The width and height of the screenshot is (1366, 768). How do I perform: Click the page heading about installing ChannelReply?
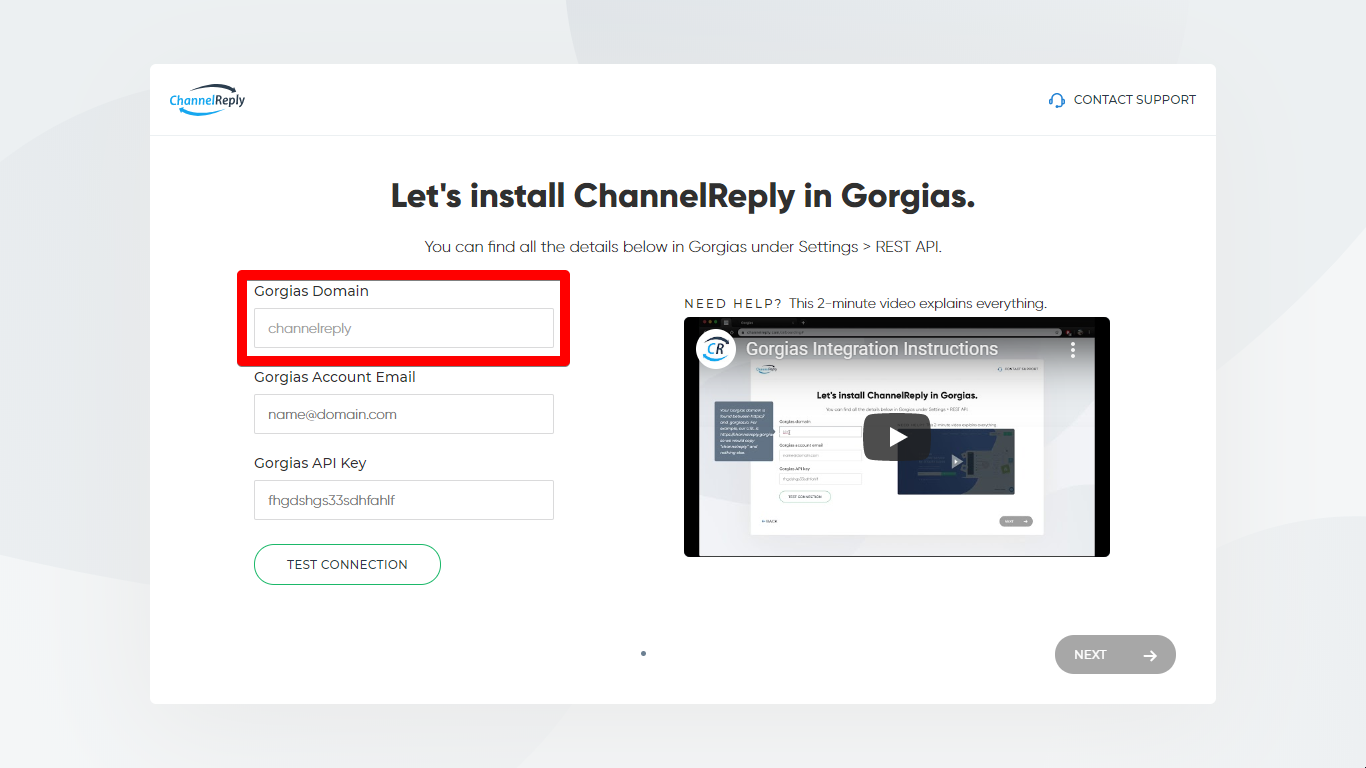point(683,196)
